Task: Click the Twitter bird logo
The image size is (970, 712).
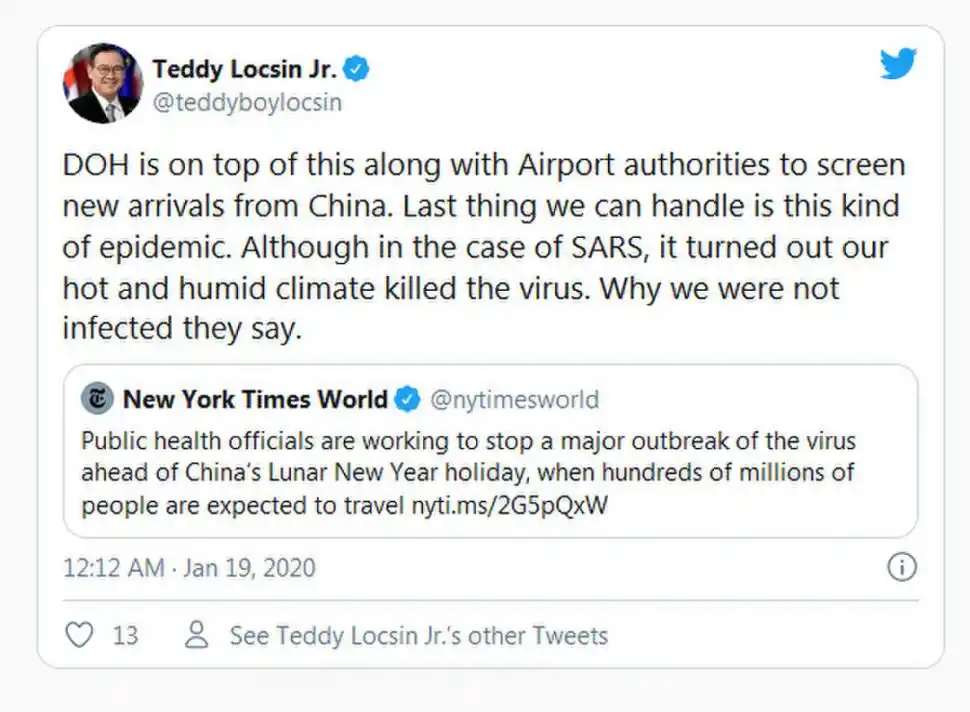Action: [x=899, y=65]
